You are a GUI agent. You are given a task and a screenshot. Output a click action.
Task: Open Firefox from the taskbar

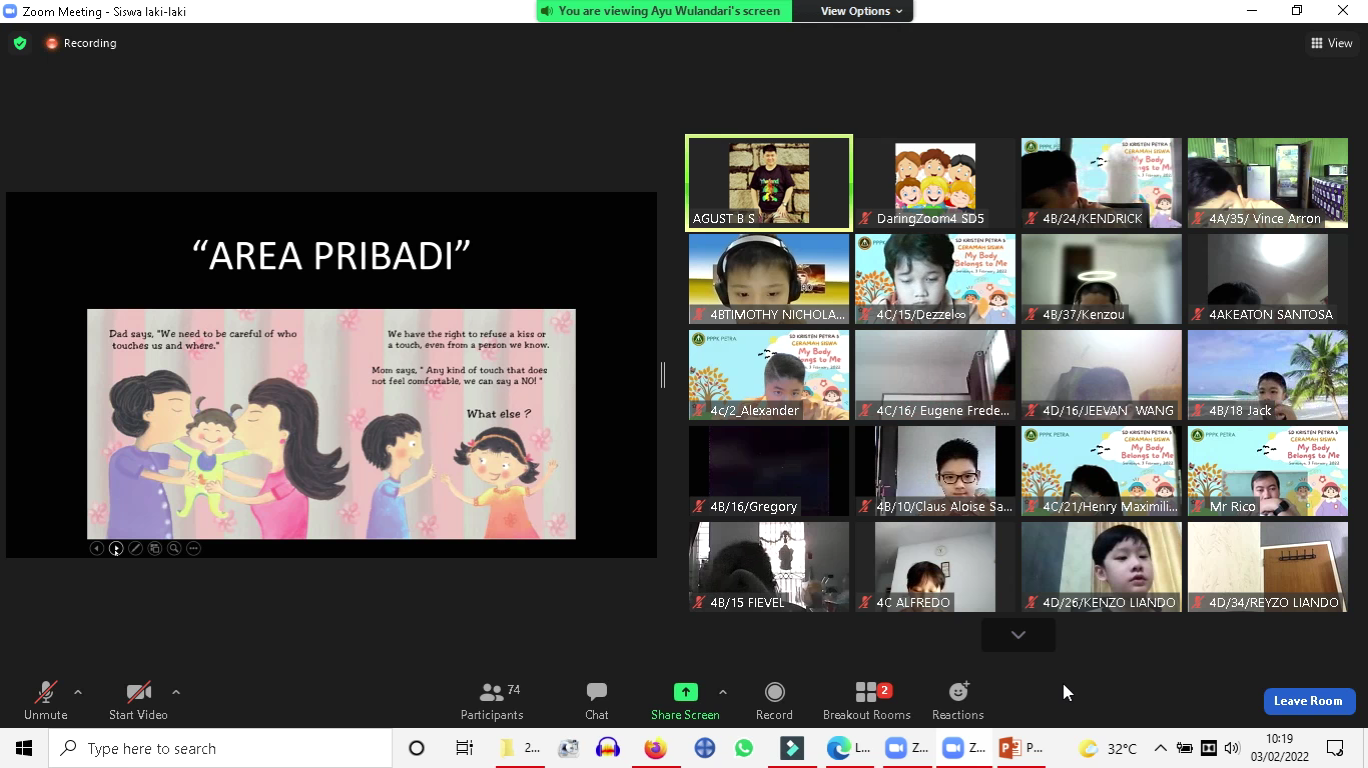pos(655,748)
